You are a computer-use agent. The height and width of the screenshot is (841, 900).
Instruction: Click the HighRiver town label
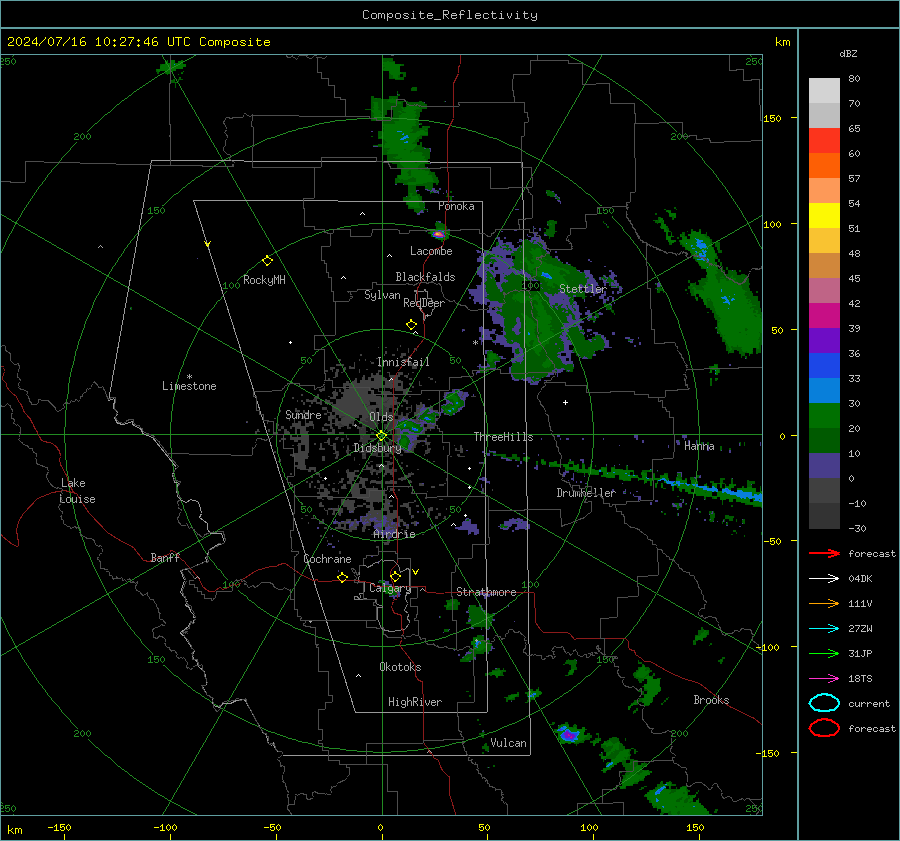point(415,702)
